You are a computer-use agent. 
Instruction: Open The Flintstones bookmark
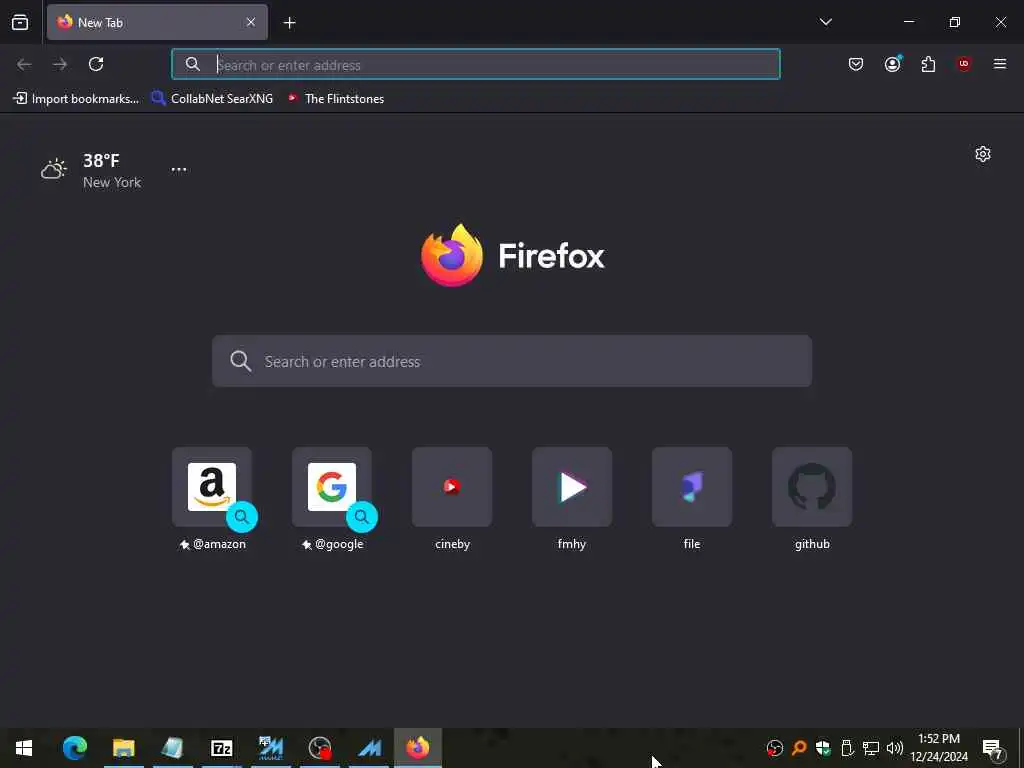click(x=336, y=99)
